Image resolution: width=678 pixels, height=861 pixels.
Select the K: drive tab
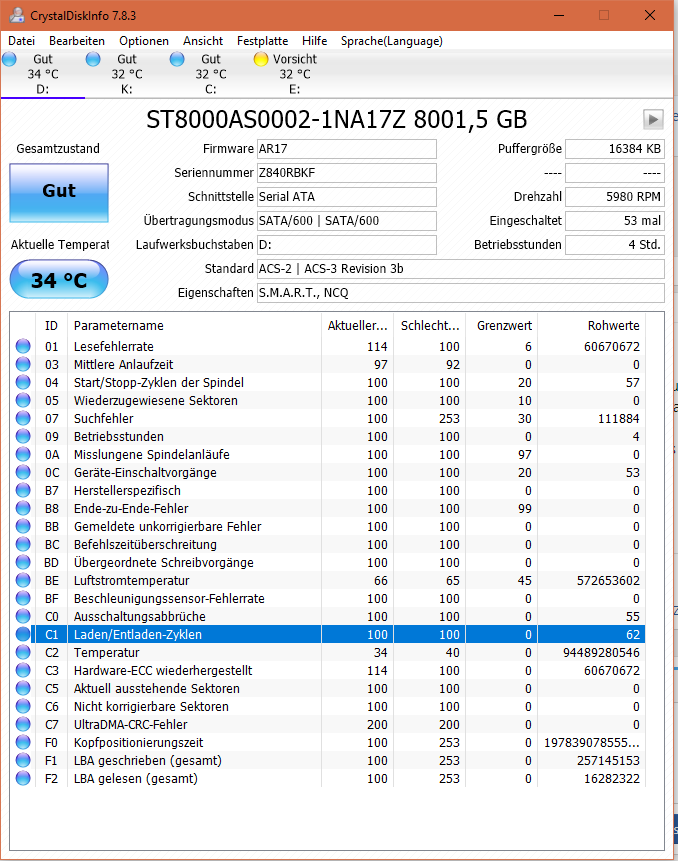127,74
